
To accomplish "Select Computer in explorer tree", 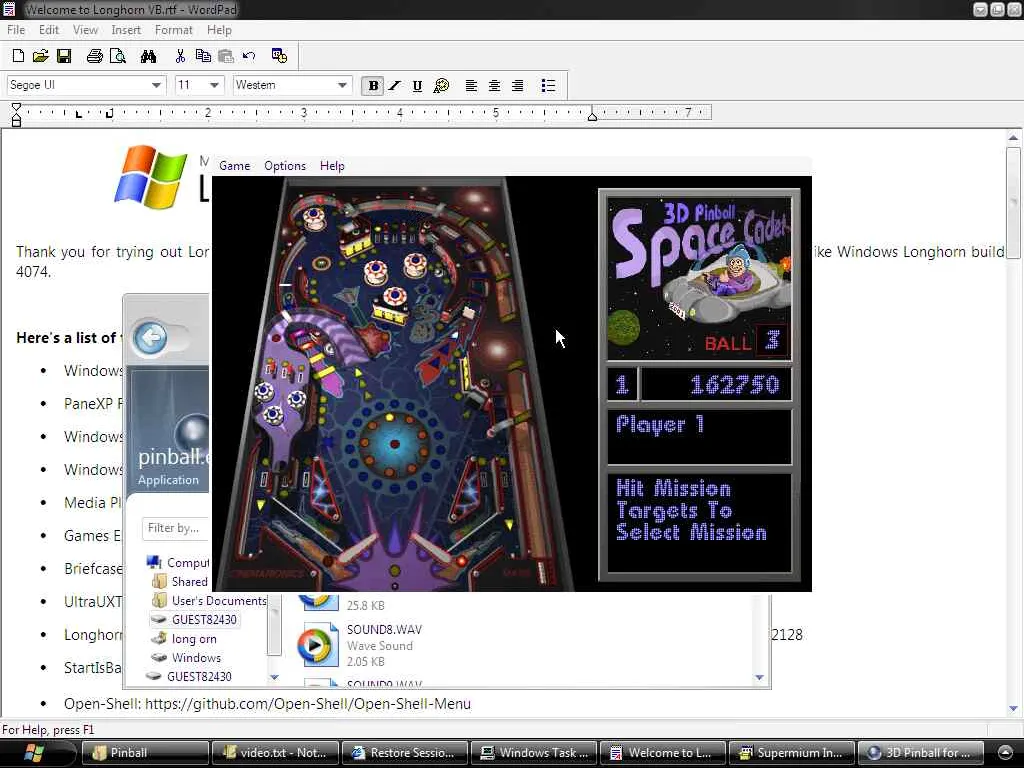I will coord(178,562).
